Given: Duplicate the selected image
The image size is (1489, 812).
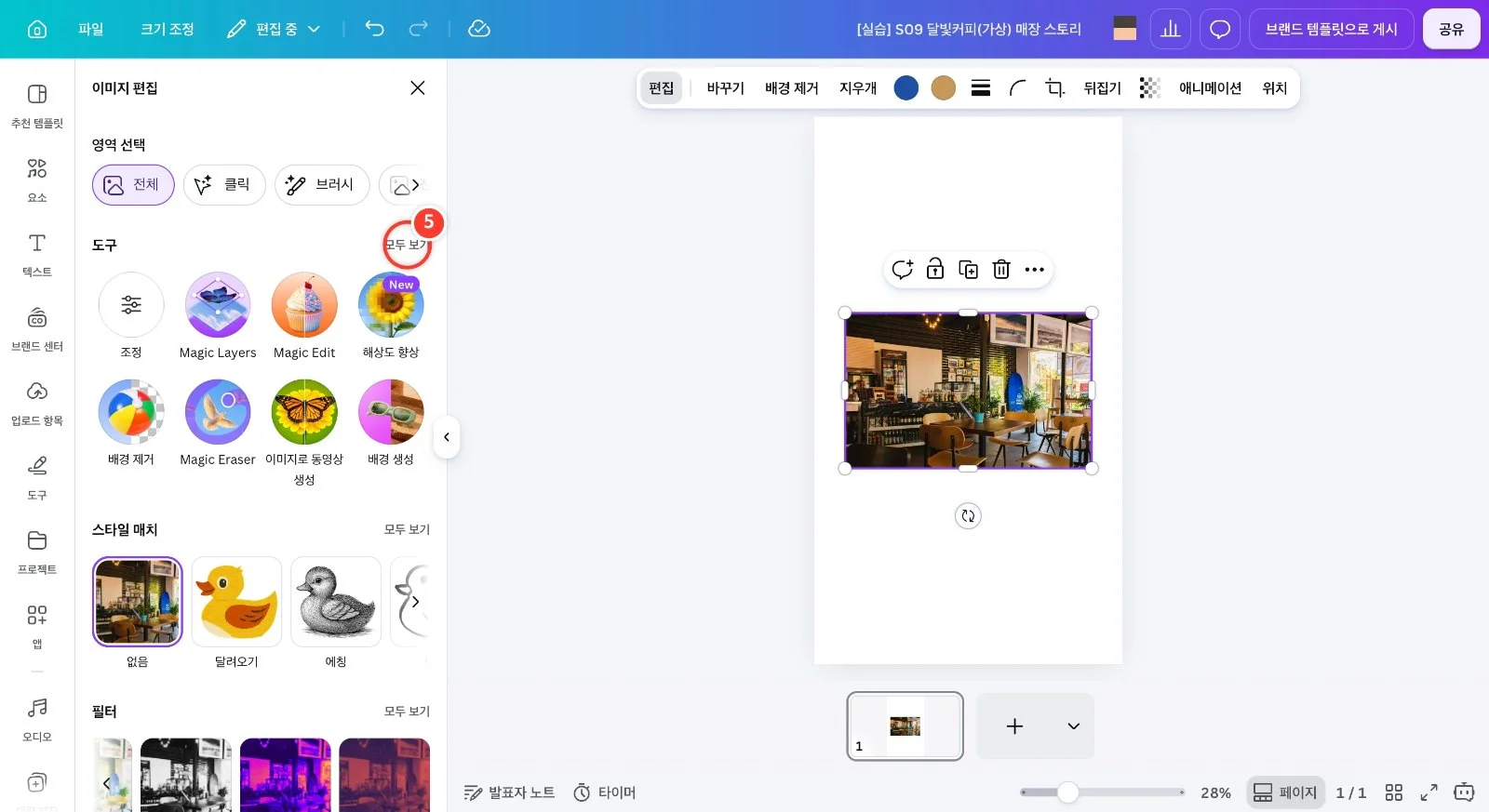Looking at the screenshot, I should [969, 269].
